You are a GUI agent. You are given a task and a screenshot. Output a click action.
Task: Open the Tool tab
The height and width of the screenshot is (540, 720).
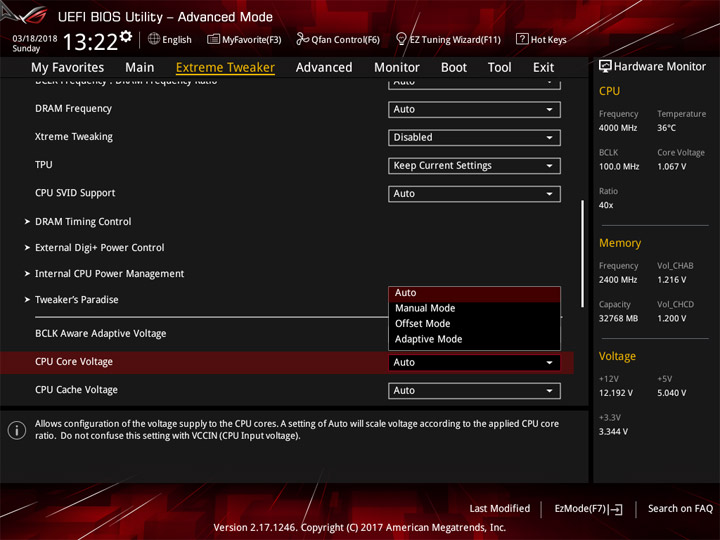point(499,68)
